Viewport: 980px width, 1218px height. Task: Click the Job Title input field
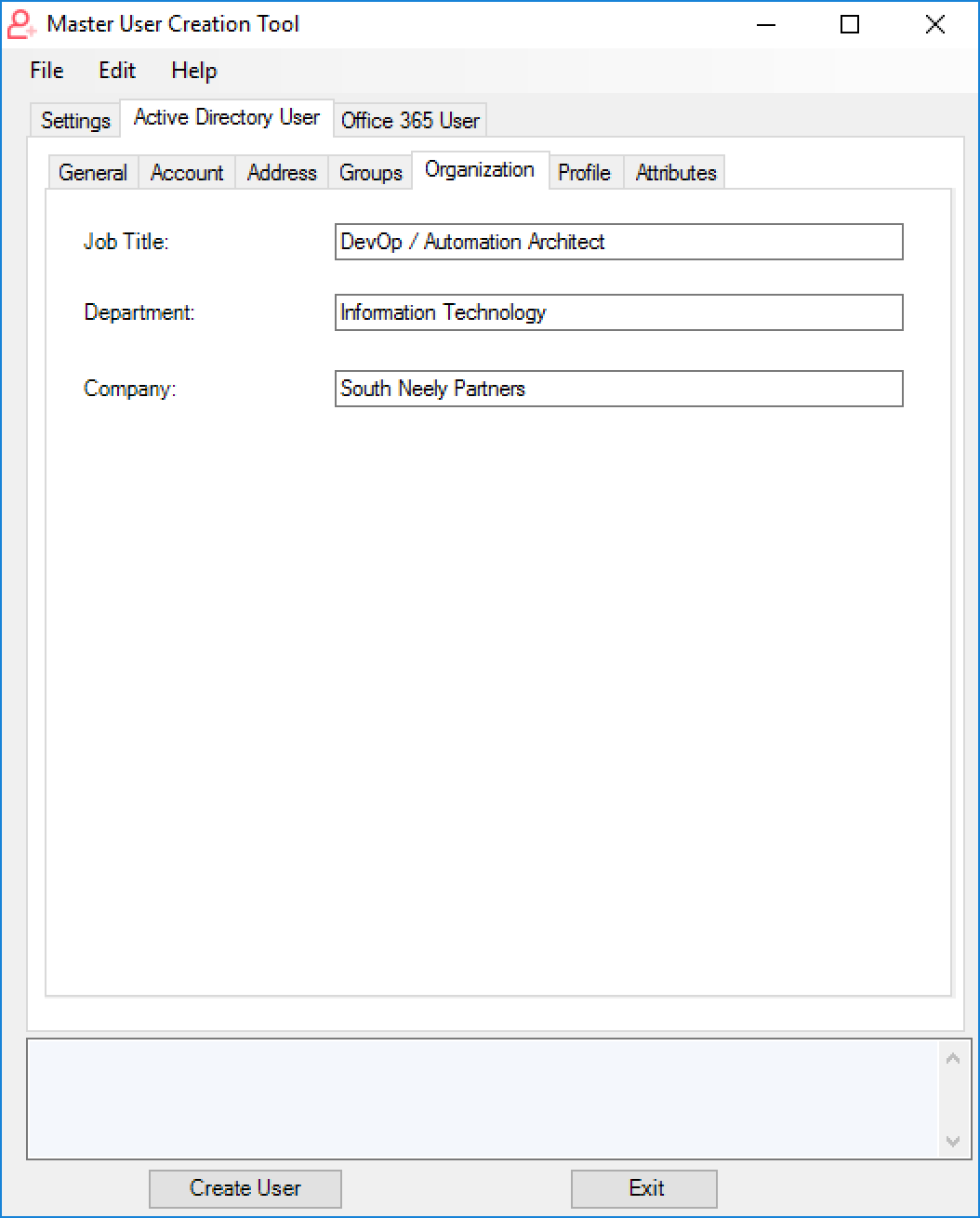pos(619,242)
